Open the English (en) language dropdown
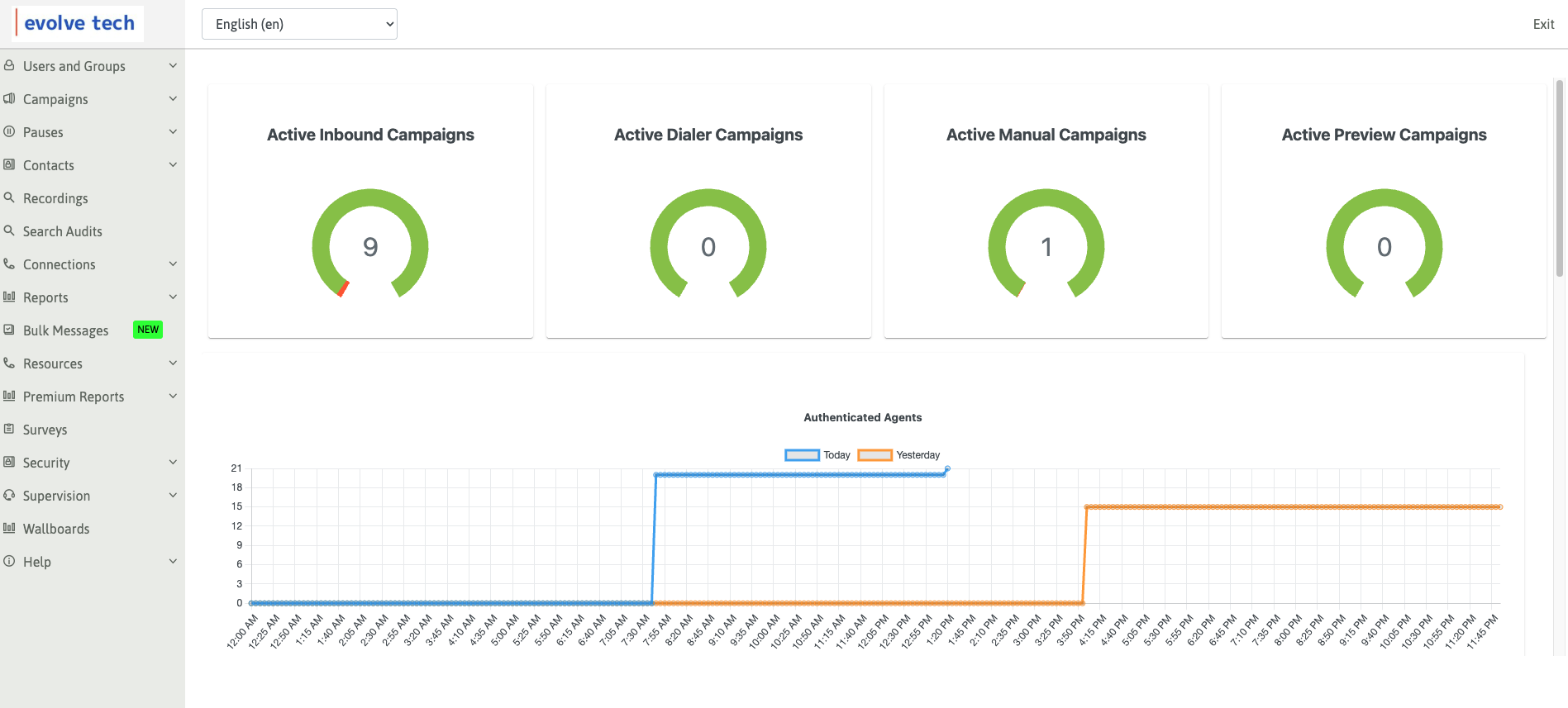Viewport: 1568px width, 708px height. [x=299, y=24]
